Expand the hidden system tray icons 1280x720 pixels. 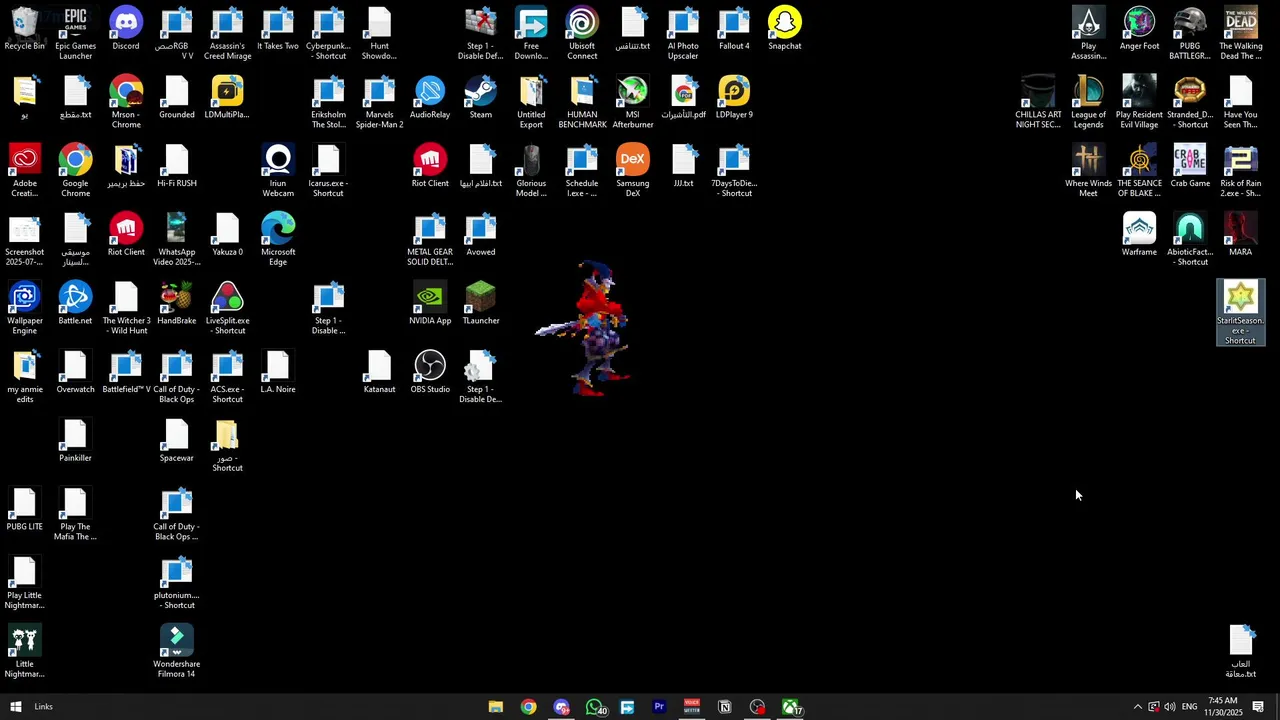pos(1137,707)
